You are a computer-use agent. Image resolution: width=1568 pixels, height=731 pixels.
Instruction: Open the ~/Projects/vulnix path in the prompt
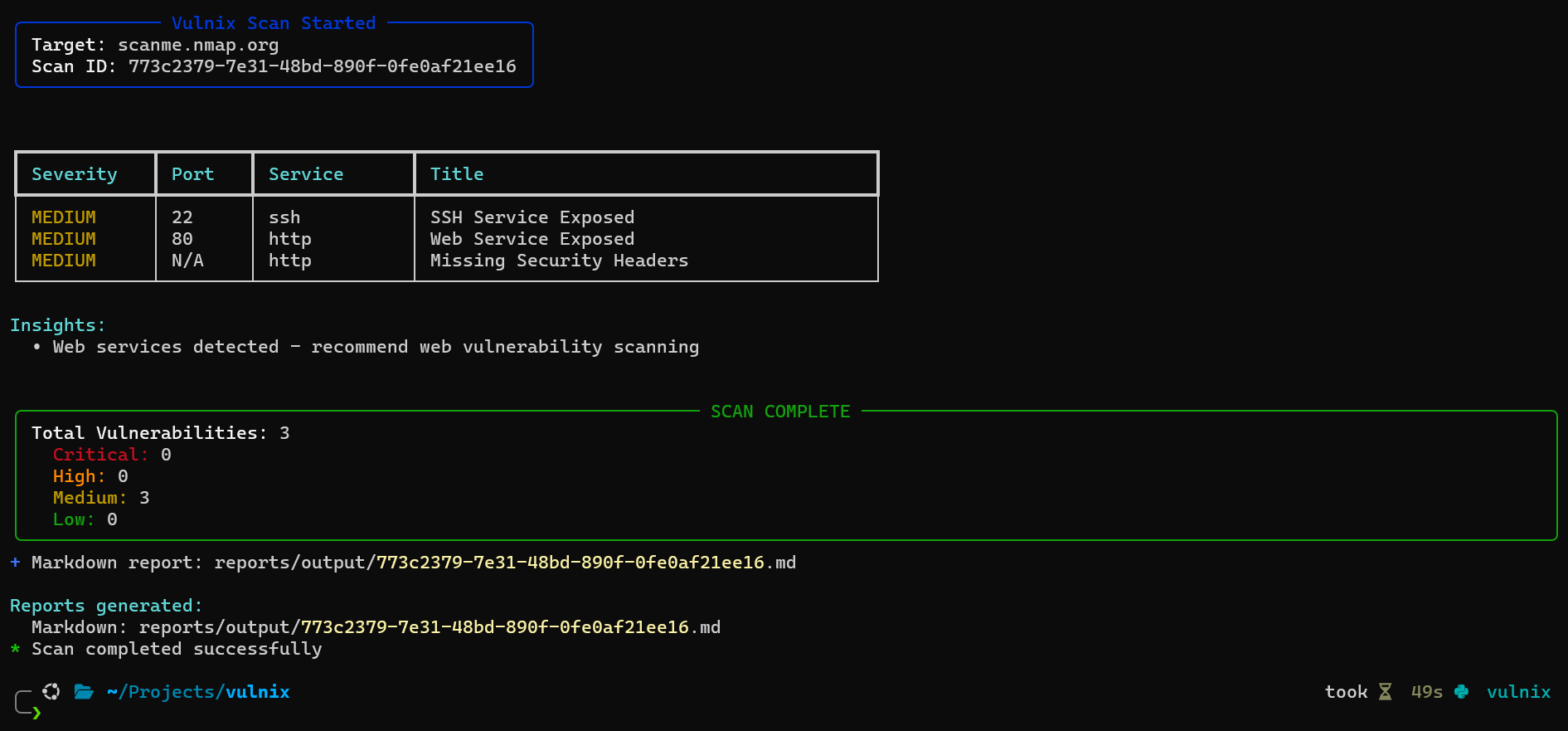pos(198,692)
